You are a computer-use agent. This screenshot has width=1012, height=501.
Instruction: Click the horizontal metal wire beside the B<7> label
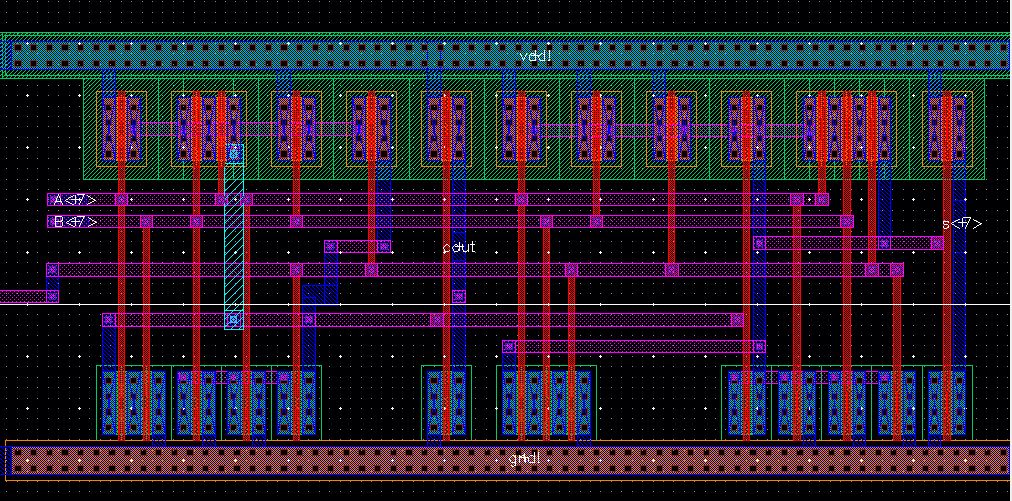[450, 222]
